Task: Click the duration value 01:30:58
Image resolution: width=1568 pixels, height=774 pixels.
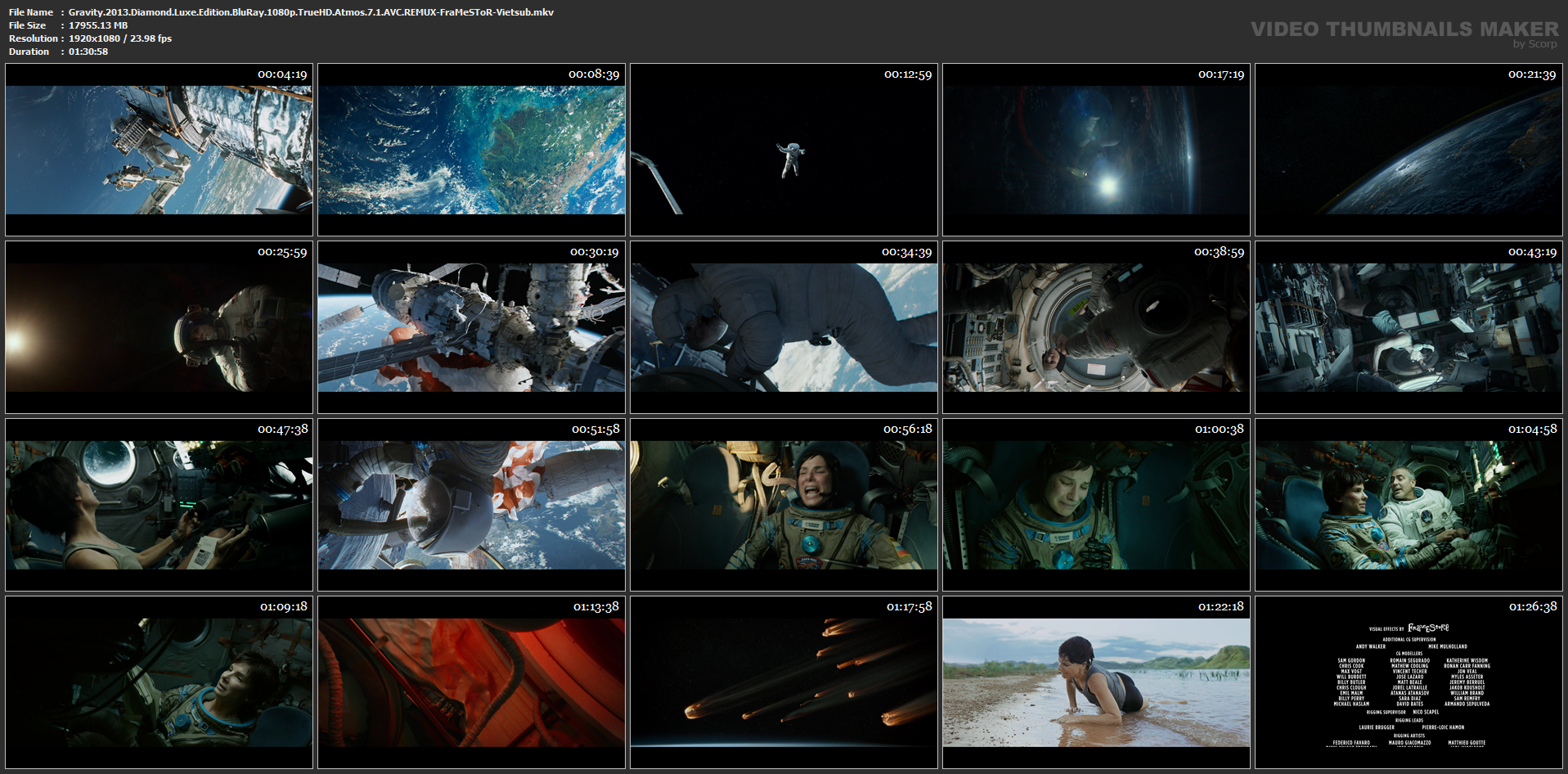Action: tap(88, 52)
